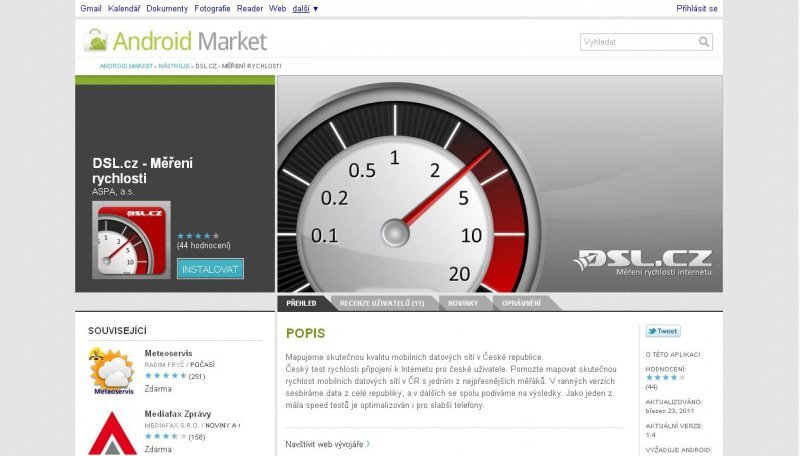Click the Android Market logo icon

[96, 41]
